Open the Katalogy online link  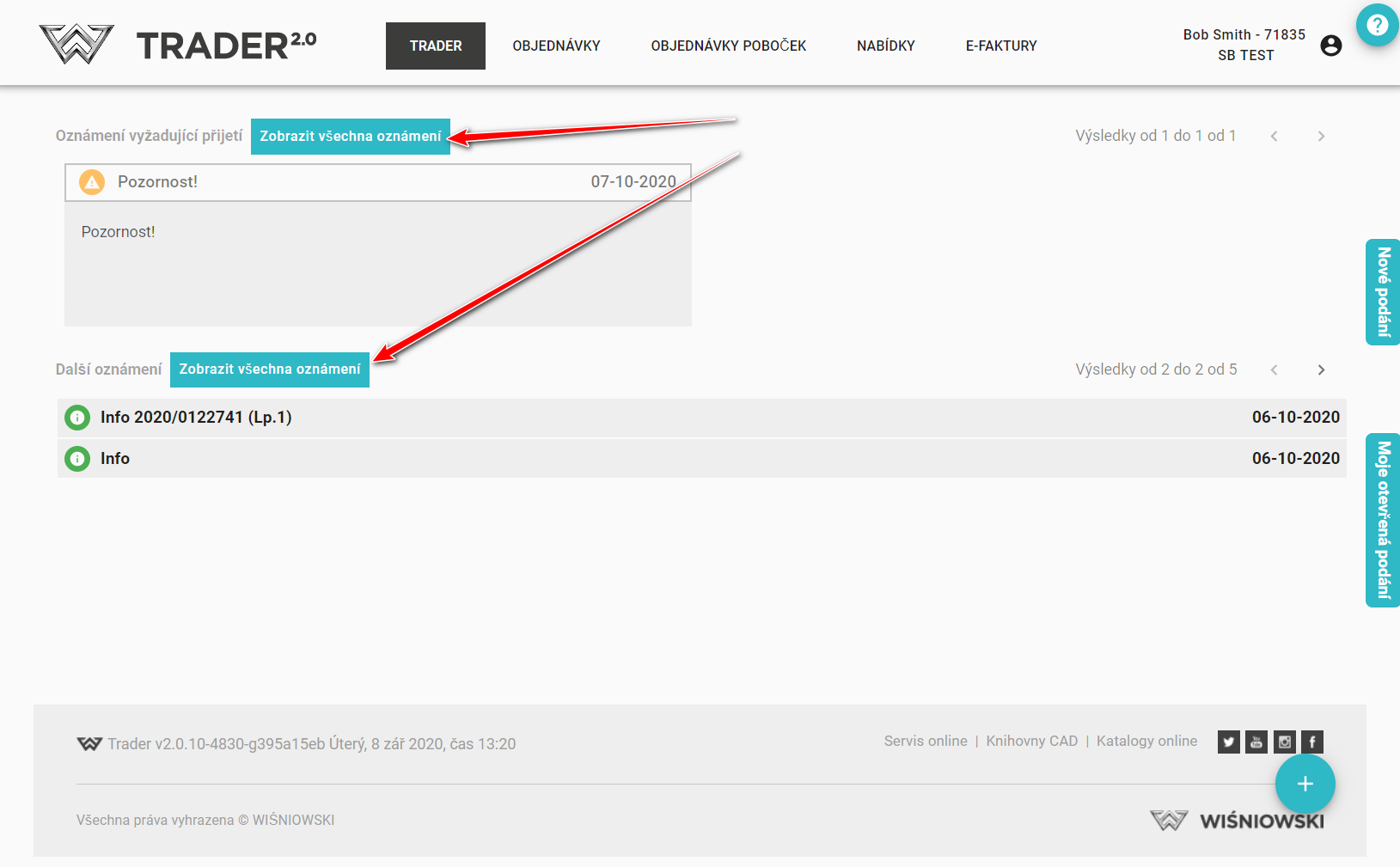1146,741
